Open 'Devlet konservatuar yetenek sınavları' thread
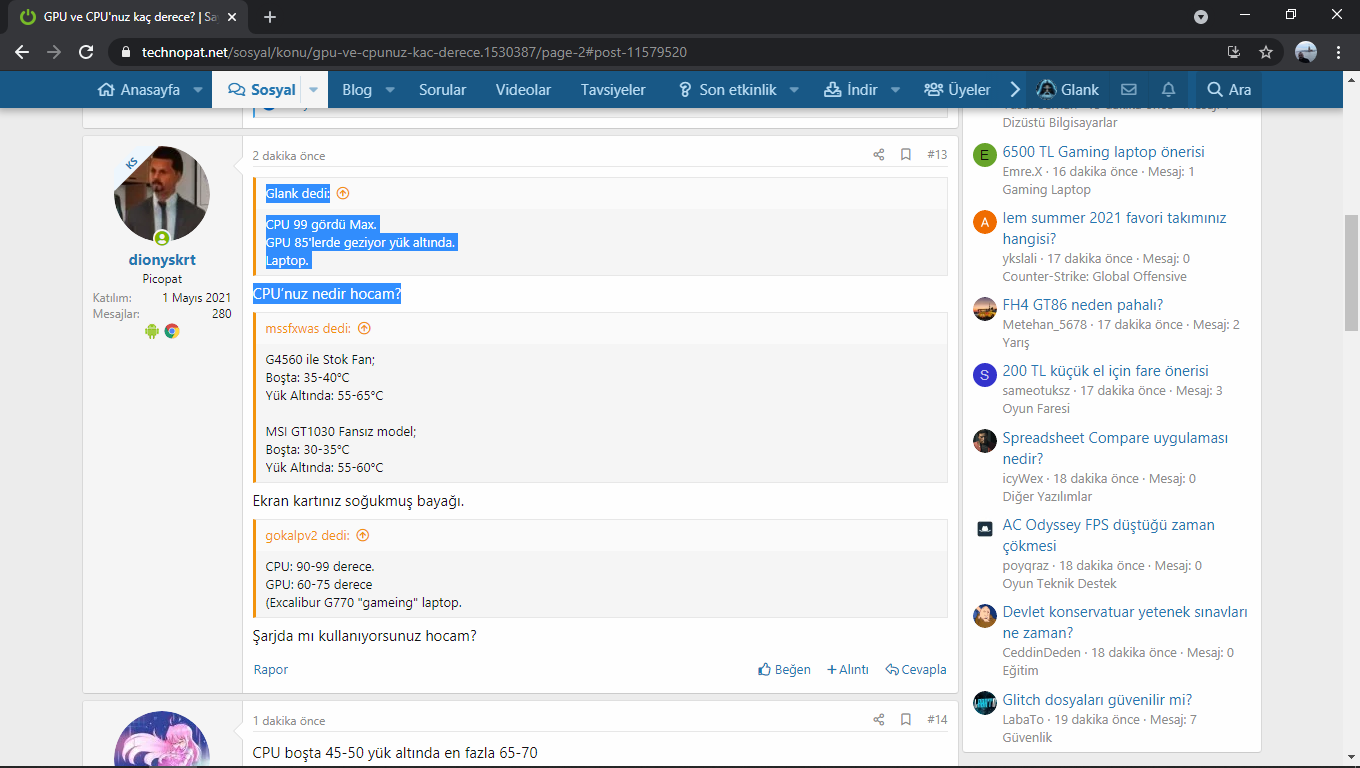1360x768 pixels. pyautogui.click(x=1125, y=622)
